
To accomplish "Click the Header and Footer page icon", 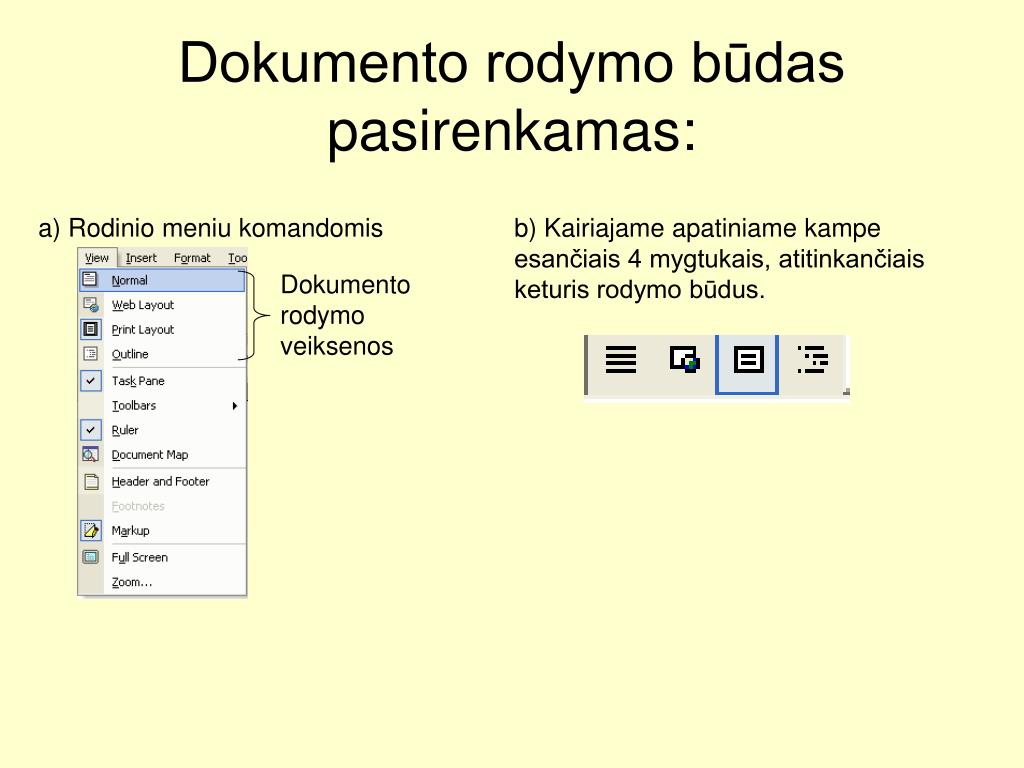I will coord(91,482).
